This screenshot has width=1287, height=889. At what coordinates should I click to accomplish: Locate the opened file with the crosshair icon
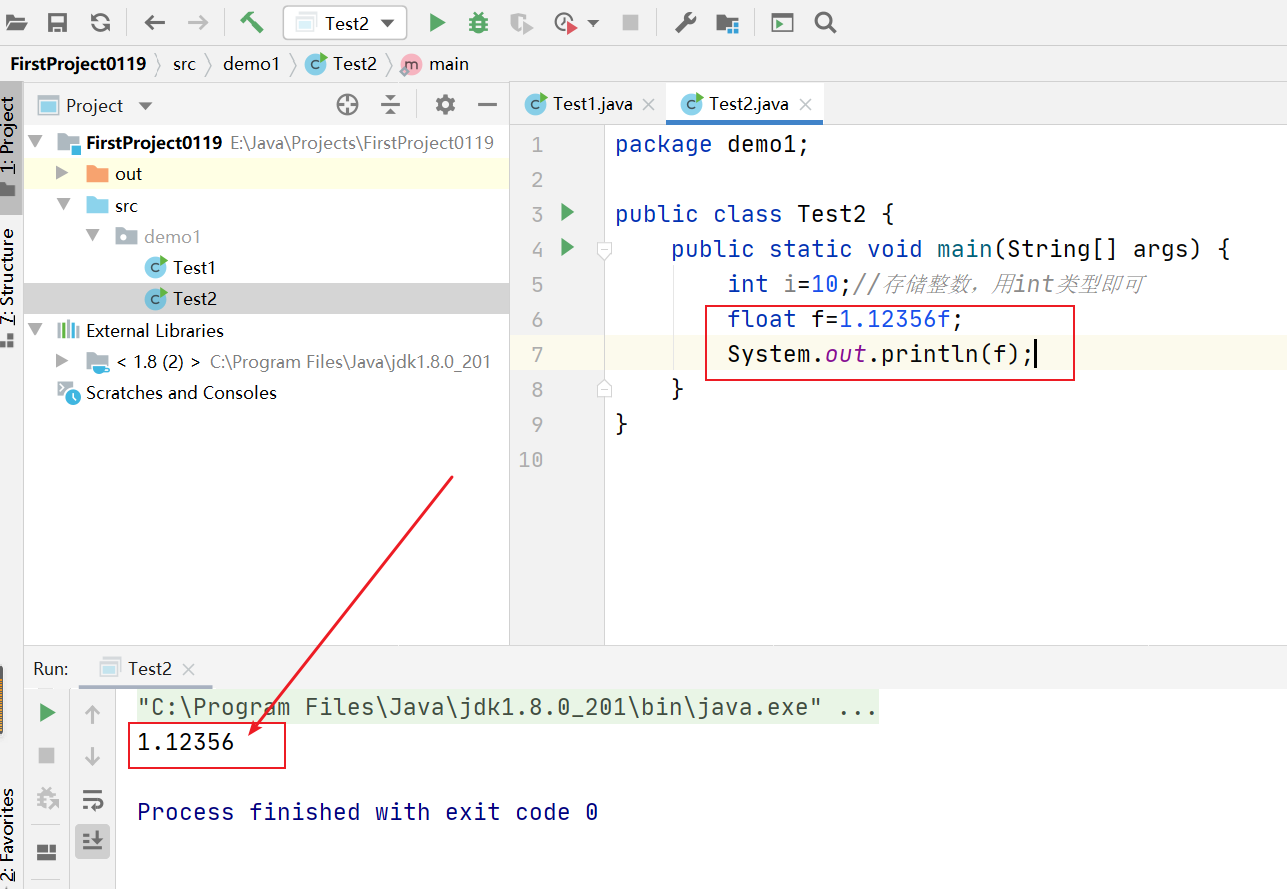click(x=347, y=105)
